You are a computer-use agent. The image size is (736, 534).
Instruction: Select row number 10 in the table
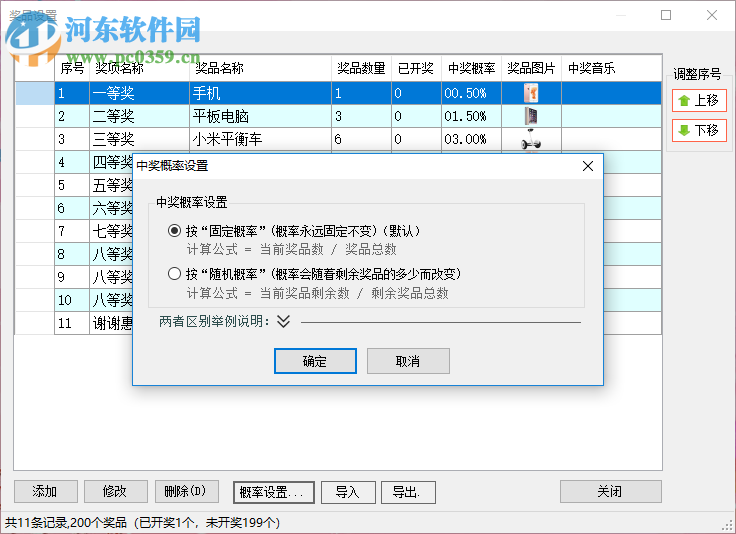click(72, 300)
